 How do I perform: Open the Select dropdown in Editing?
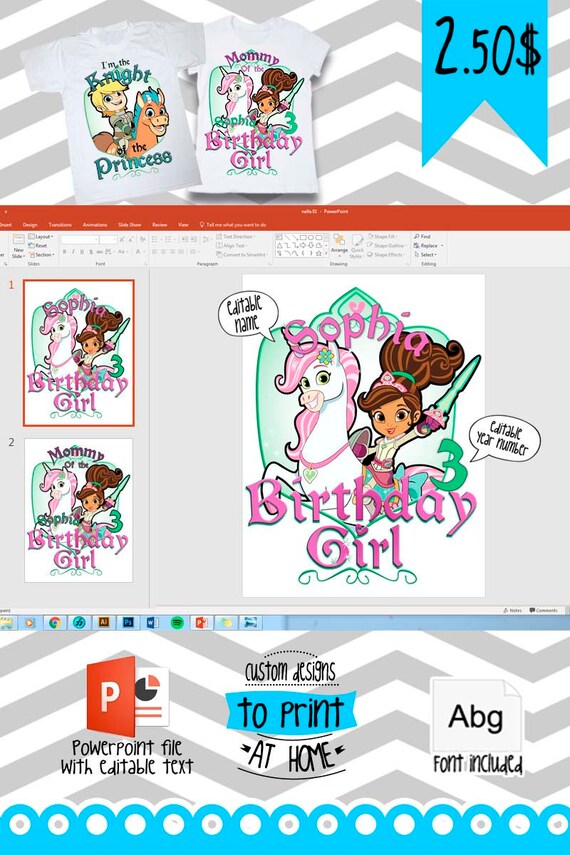(426, 255)
